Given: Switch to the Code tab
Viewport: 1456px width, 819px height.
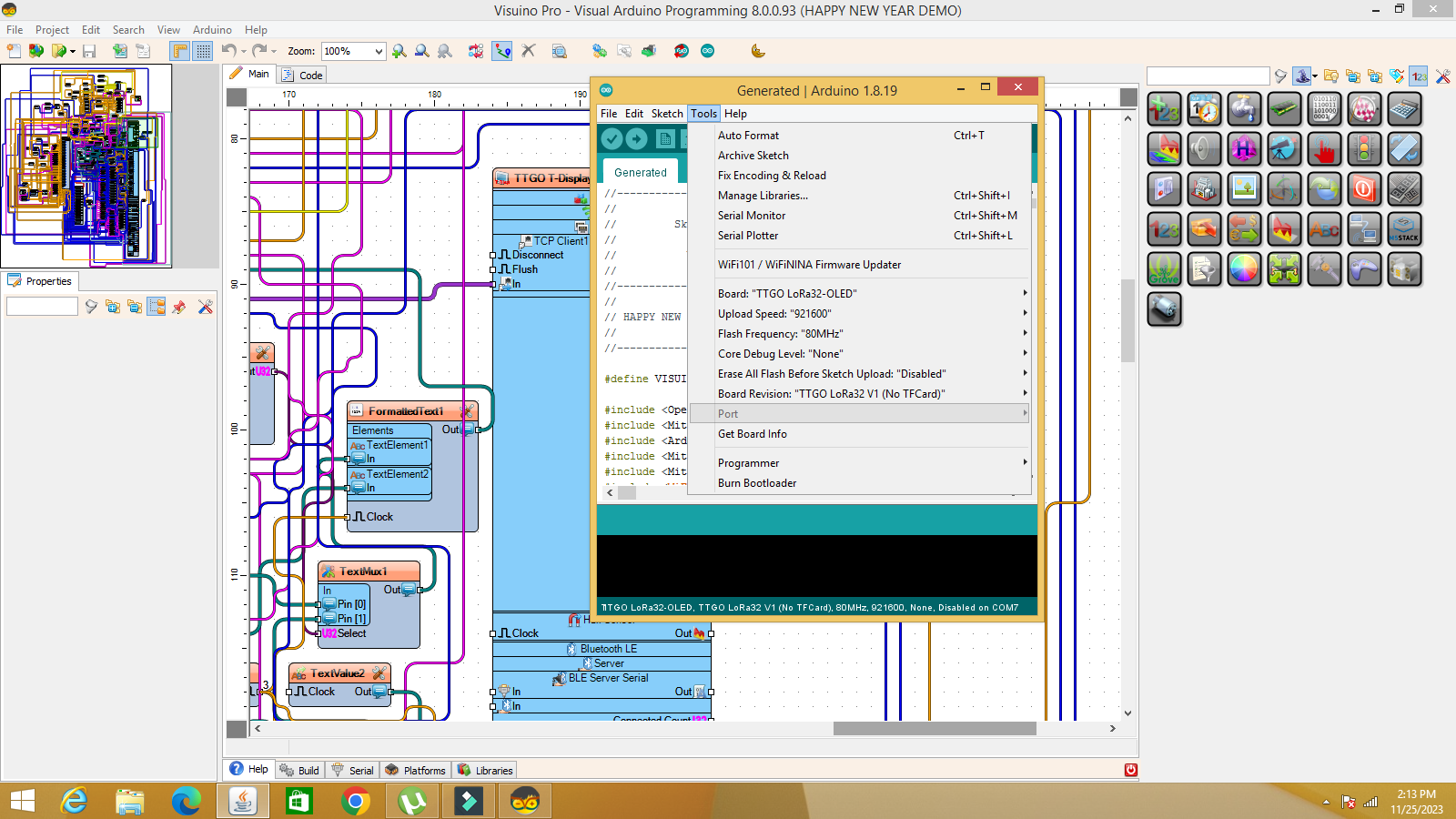Looking at the screenshot, I should pyautogui.click(x=309, y=75).
